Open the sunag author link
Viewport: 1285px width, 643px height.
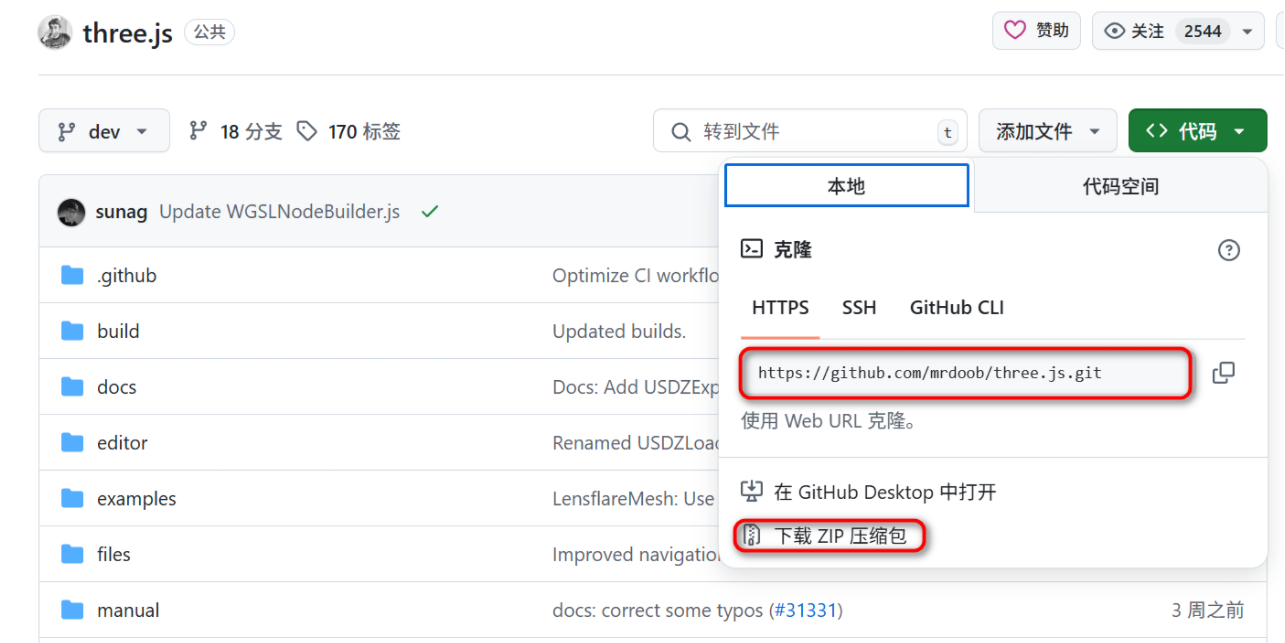tap(121, 212)
